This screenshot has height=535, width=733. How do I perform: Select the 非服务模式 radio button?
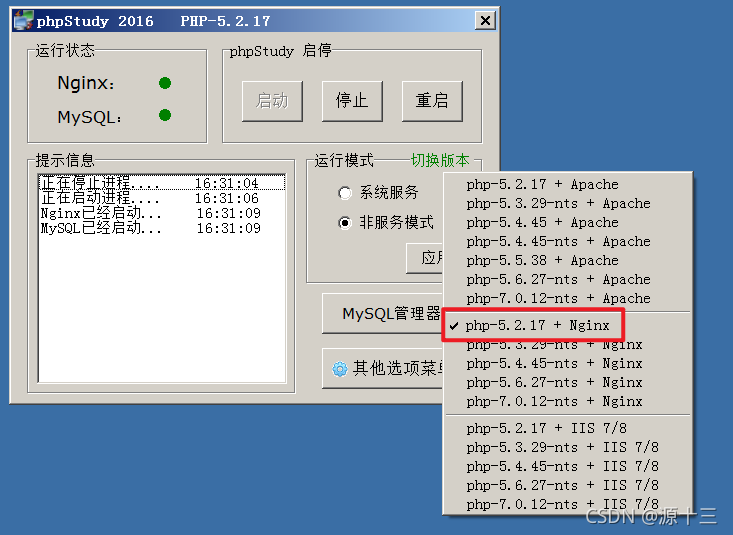(x=345, y=223)
